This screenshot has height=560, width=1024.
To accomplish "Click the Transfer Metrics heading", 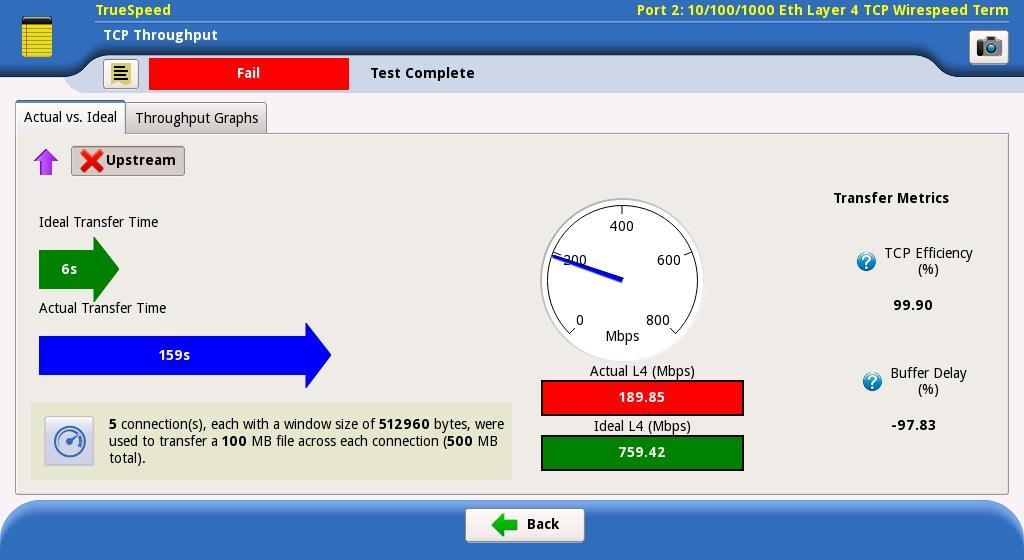I will (x=891, y=198).
